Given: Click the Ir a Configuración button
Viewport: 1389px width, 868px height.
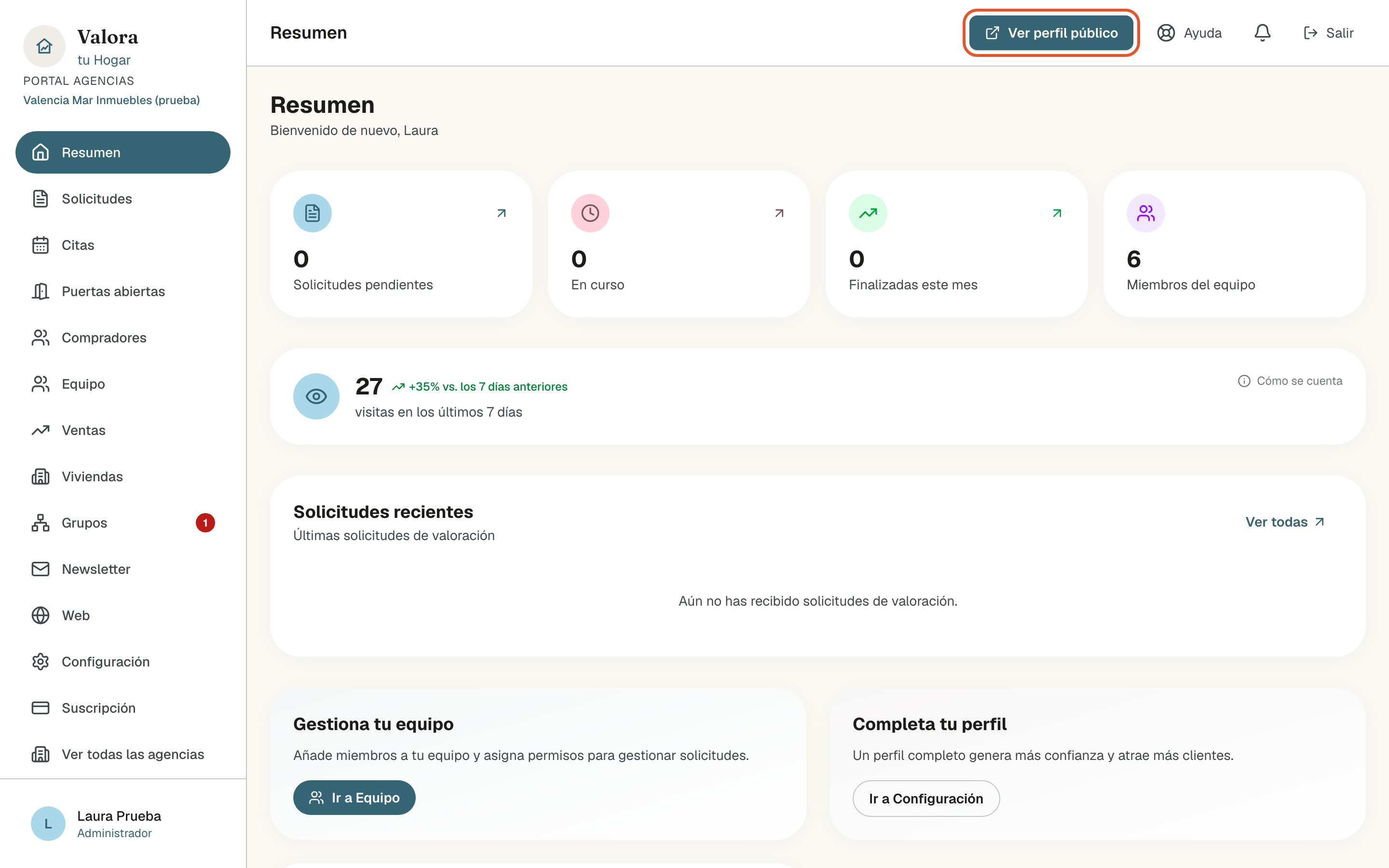Looking at the screenshot, I should coord(926,799).
